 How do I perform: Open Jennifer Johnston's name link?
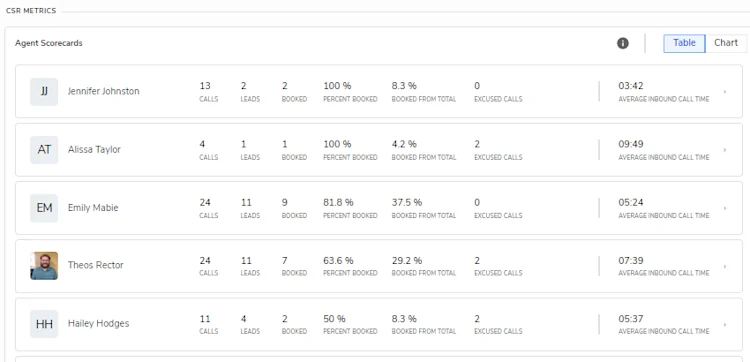[103, 91]
